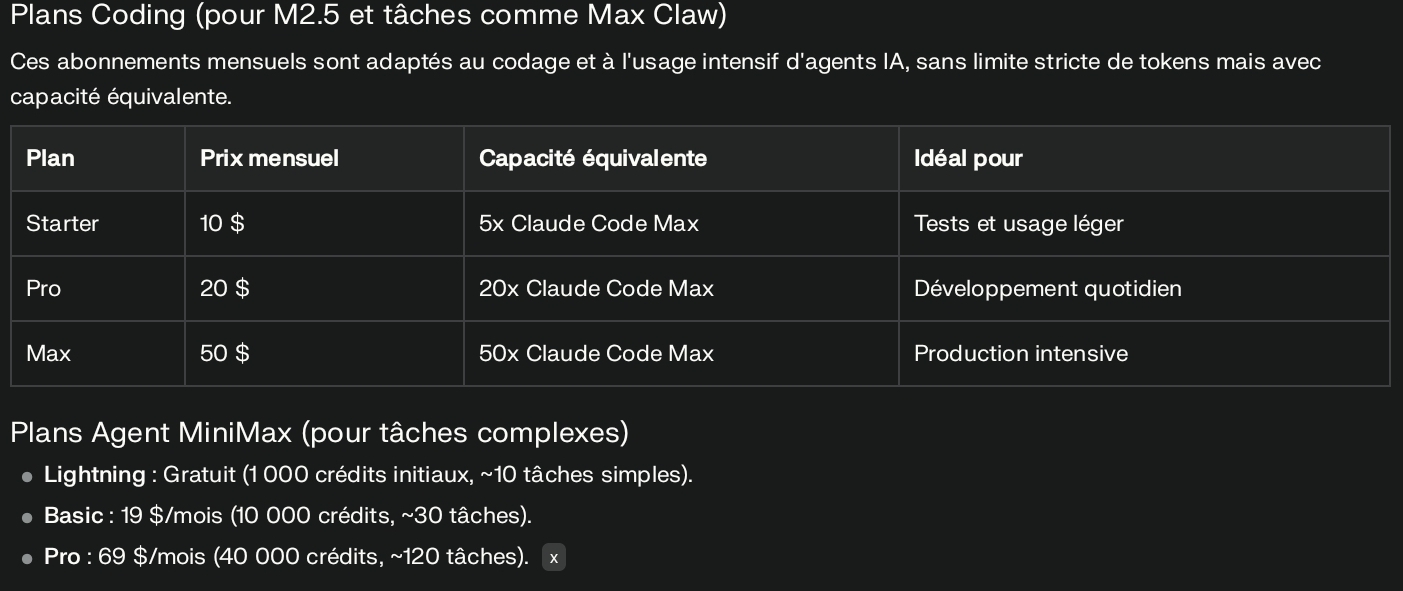Click the Plans Agent MiniMax heading

click(319, 433)
